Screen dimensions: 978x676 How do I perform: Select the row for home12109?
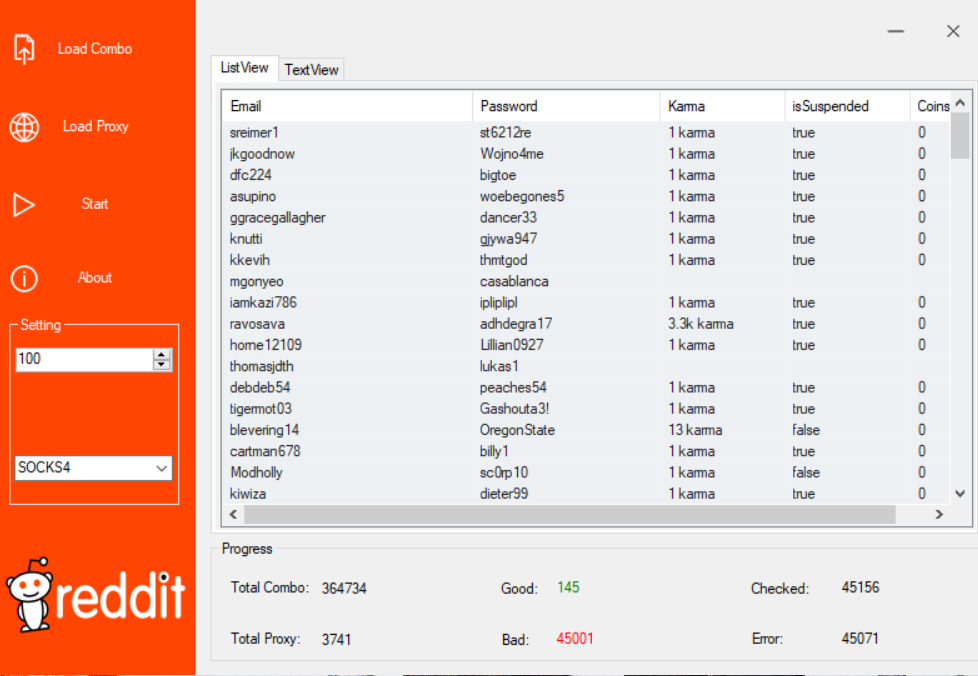[586, 345]
